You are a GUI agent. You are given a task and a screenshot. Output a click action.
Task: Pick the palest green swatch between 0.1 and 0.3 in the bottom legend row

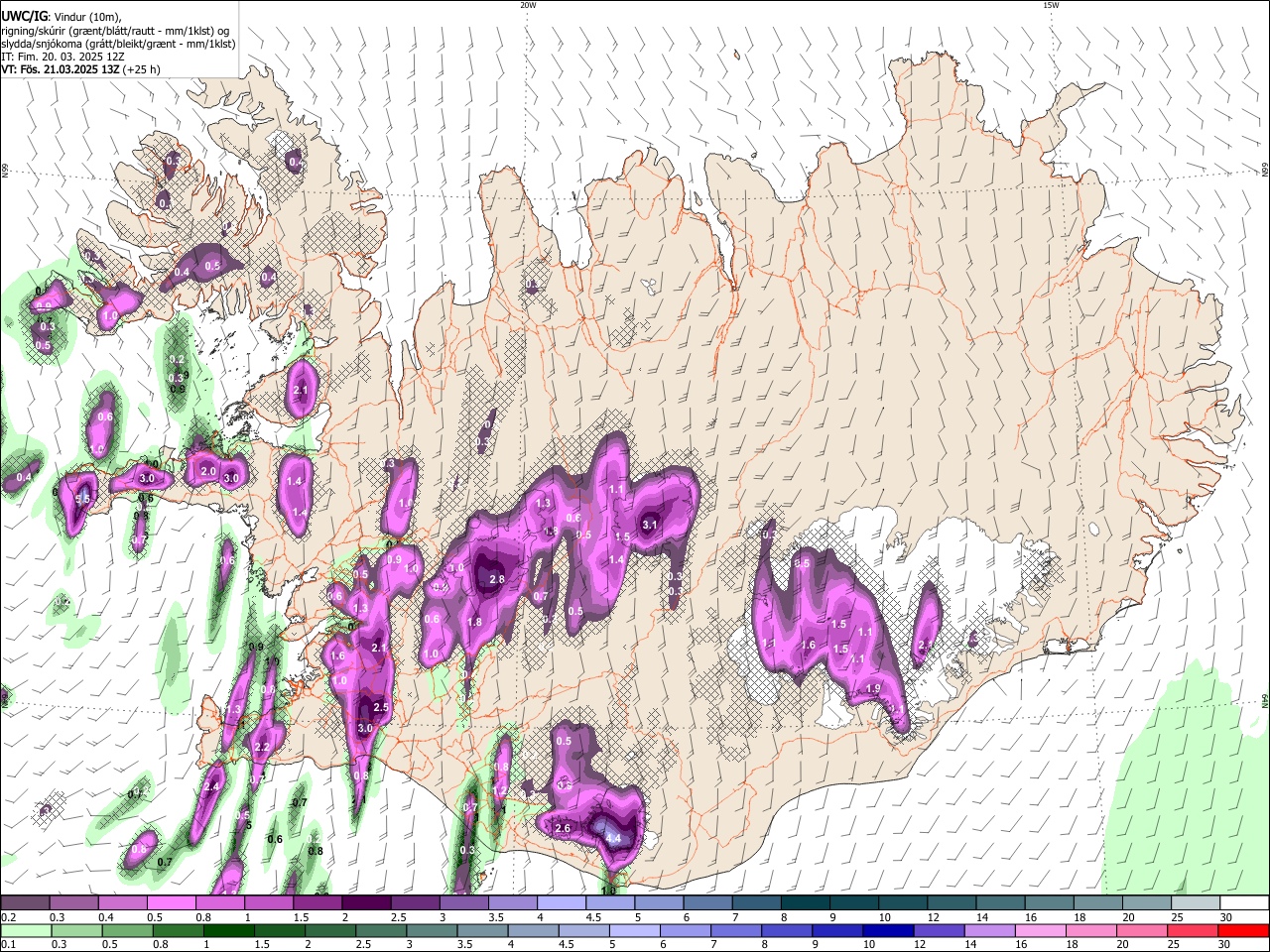pyautogui.click(x=26, y=930)
